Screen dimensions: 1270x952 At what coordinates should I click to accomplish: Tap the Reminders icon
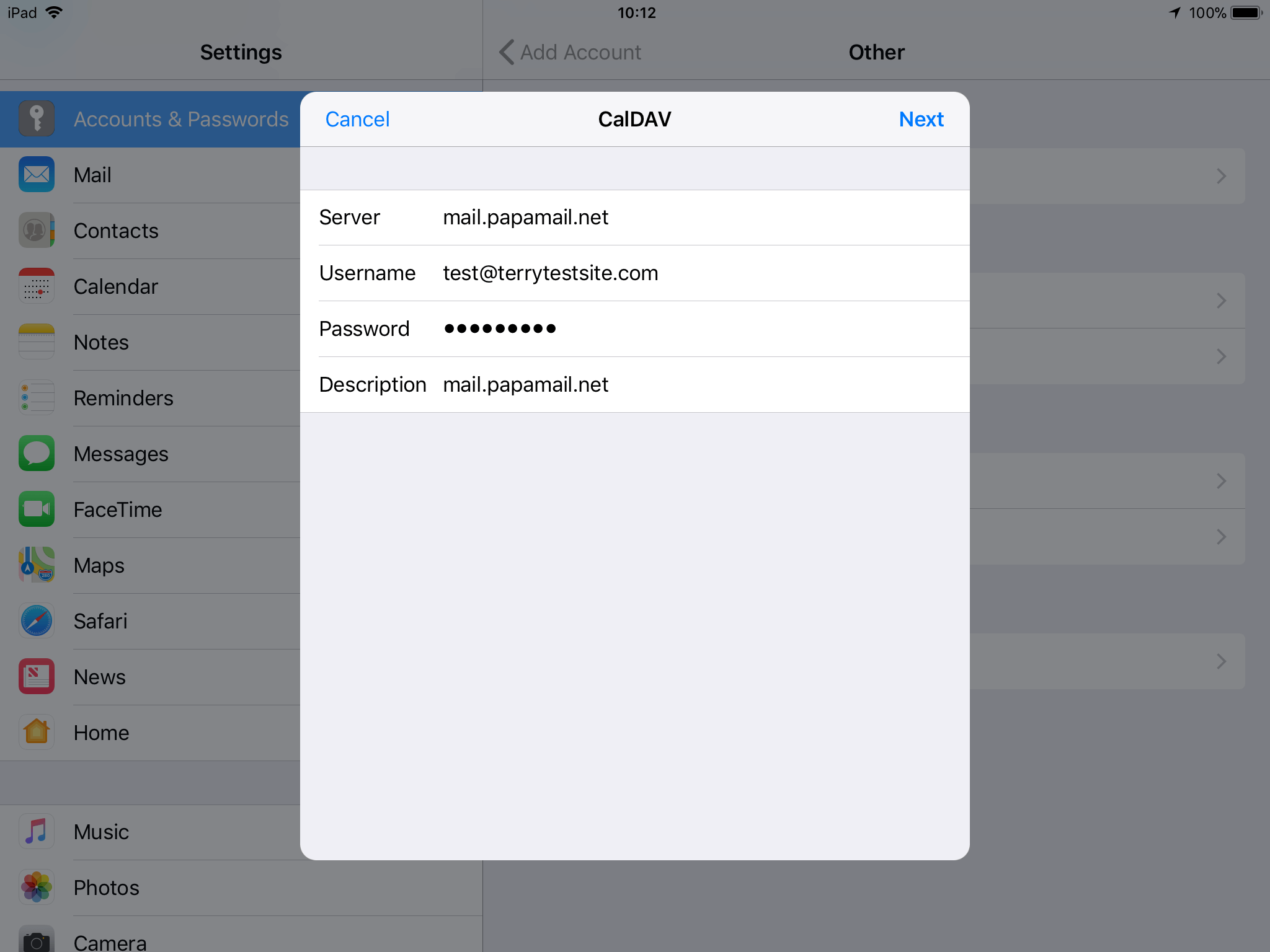(x=37, y=397)
